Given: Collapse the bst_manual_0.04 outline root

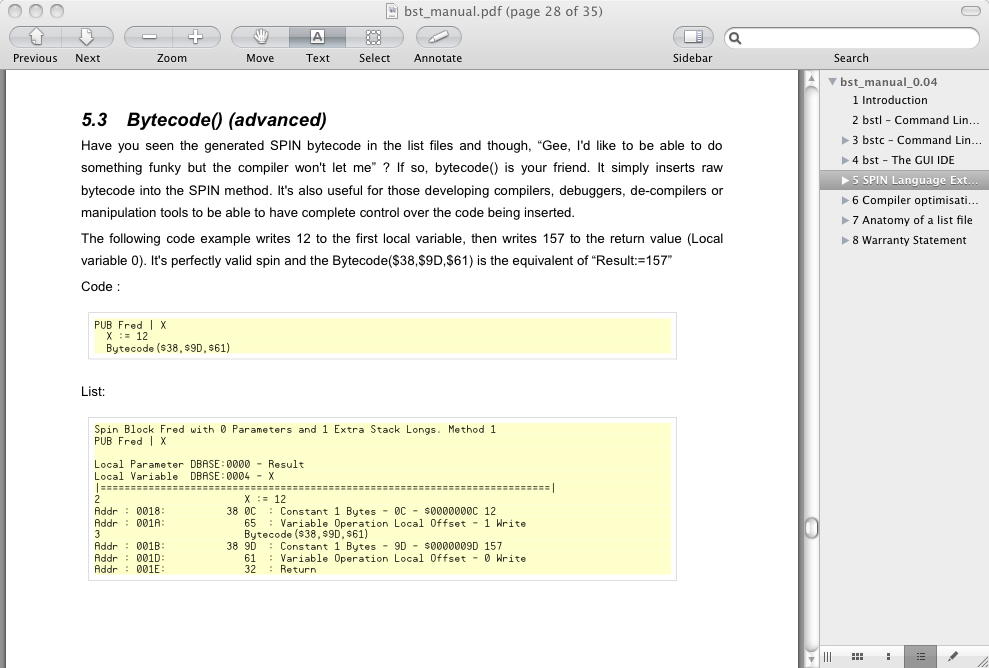Looking at the screenshot, I should pyautogui.click(x=833, y=81).
